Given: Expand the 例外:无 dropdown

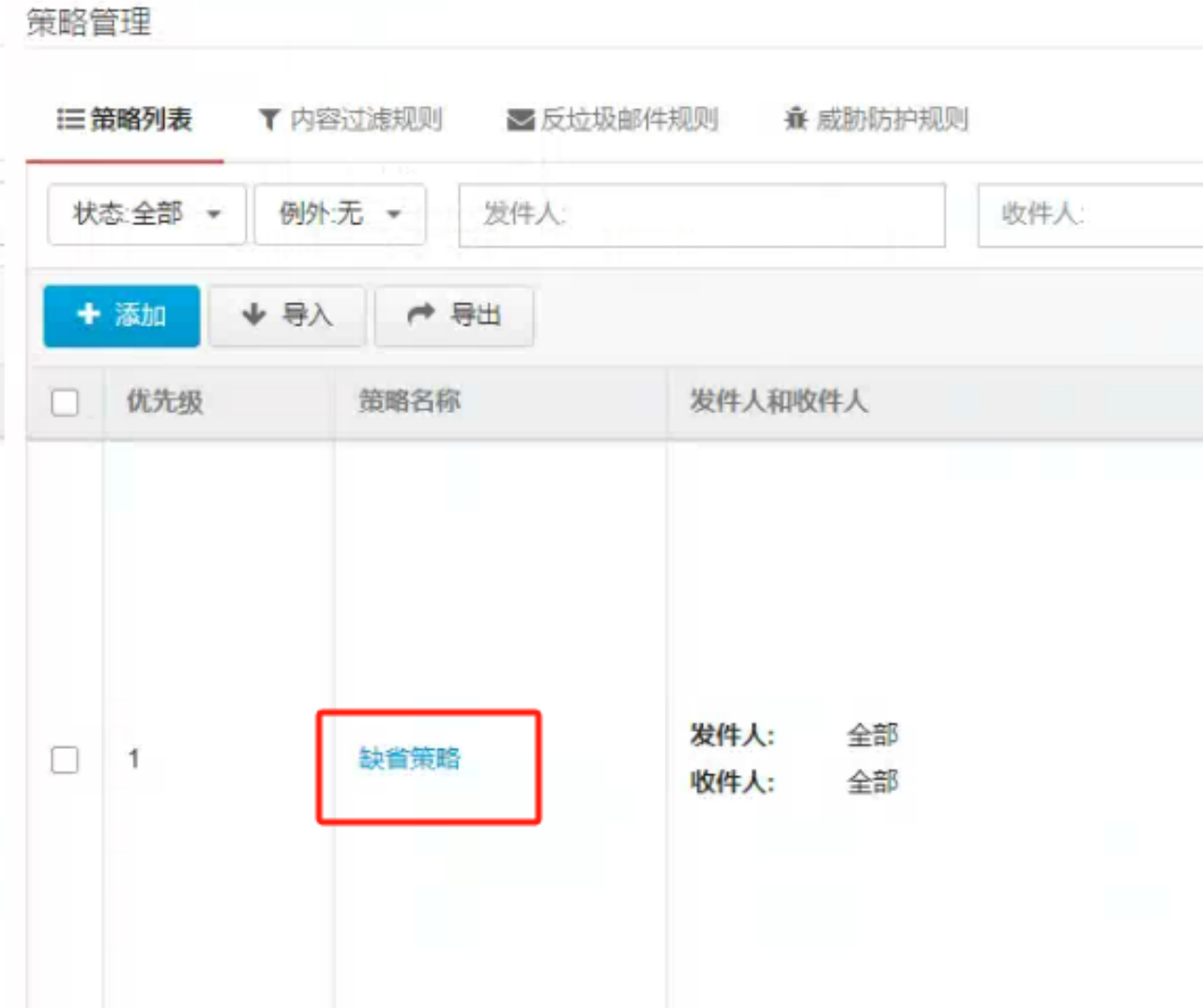Looking at the screenshot, I should [340, 215].
